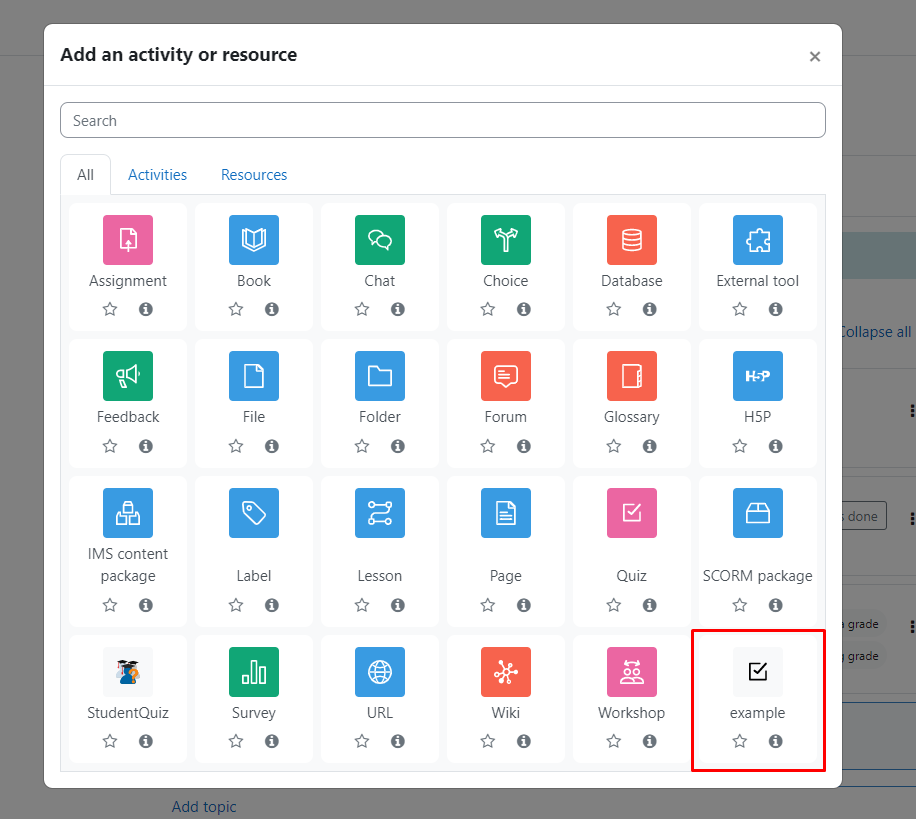Viewport: 916px width, 819px height.
Task: Choose the IMS content package icon
Action: coord(128,513)
